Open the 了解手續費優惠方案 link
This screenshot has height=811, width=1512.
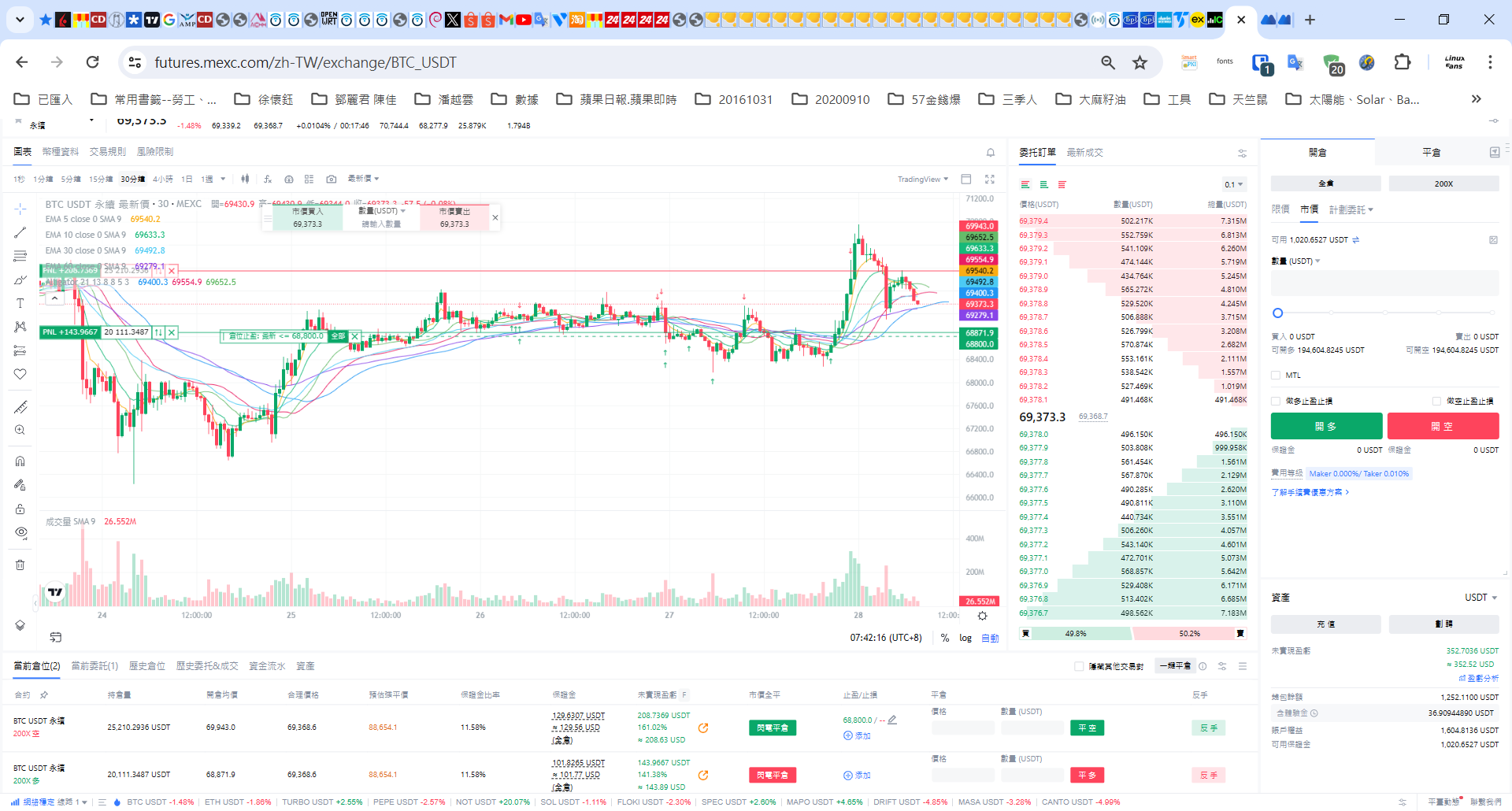coord(1310,492)
